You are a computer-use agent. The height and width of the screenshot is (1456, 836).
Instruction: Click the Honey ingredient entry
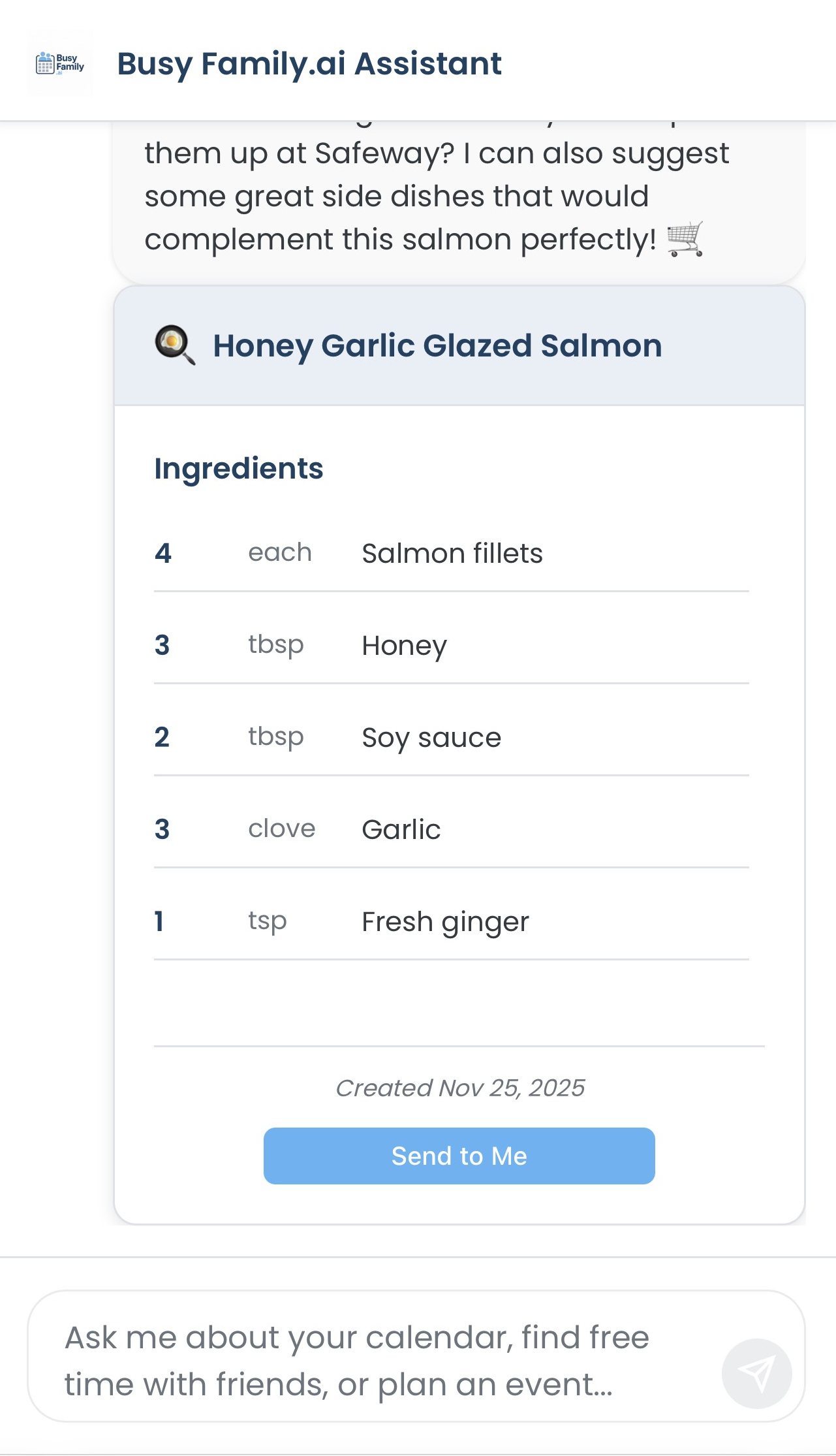coord(405,645)
